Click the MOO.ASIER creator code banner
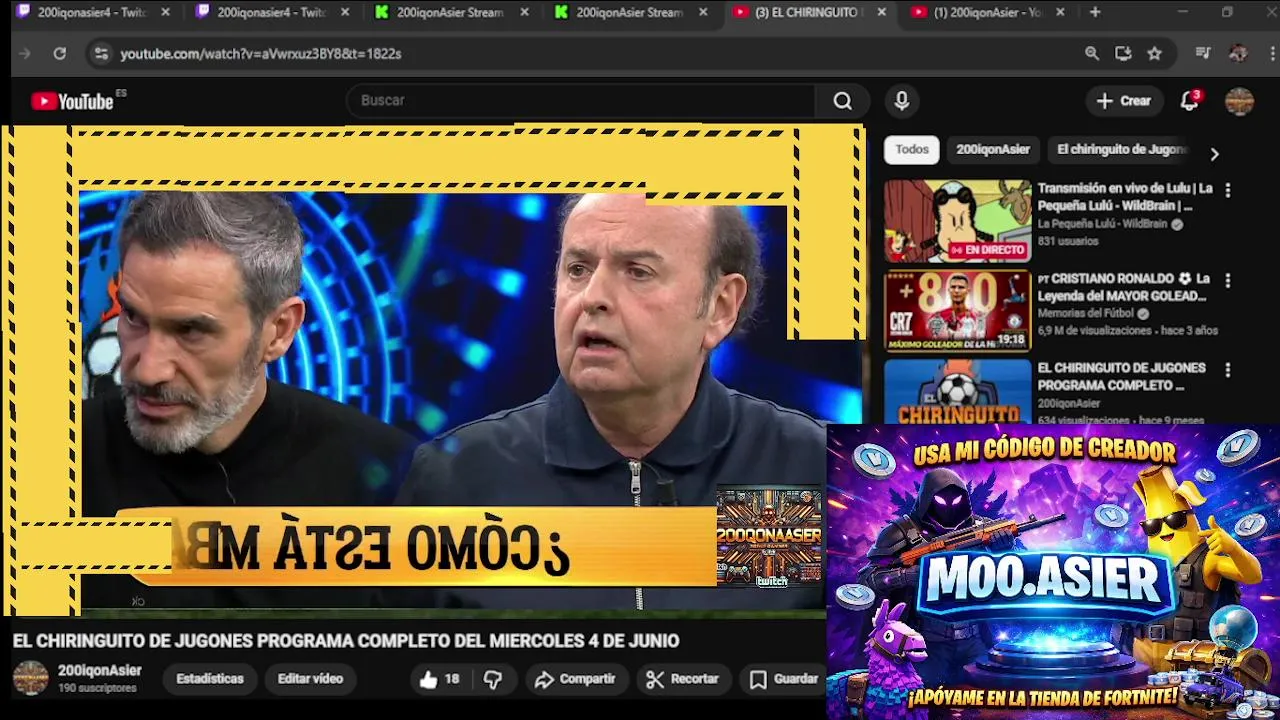Screen dimensions: 1280x720 pyautogui.click(x=1053, y=571)
